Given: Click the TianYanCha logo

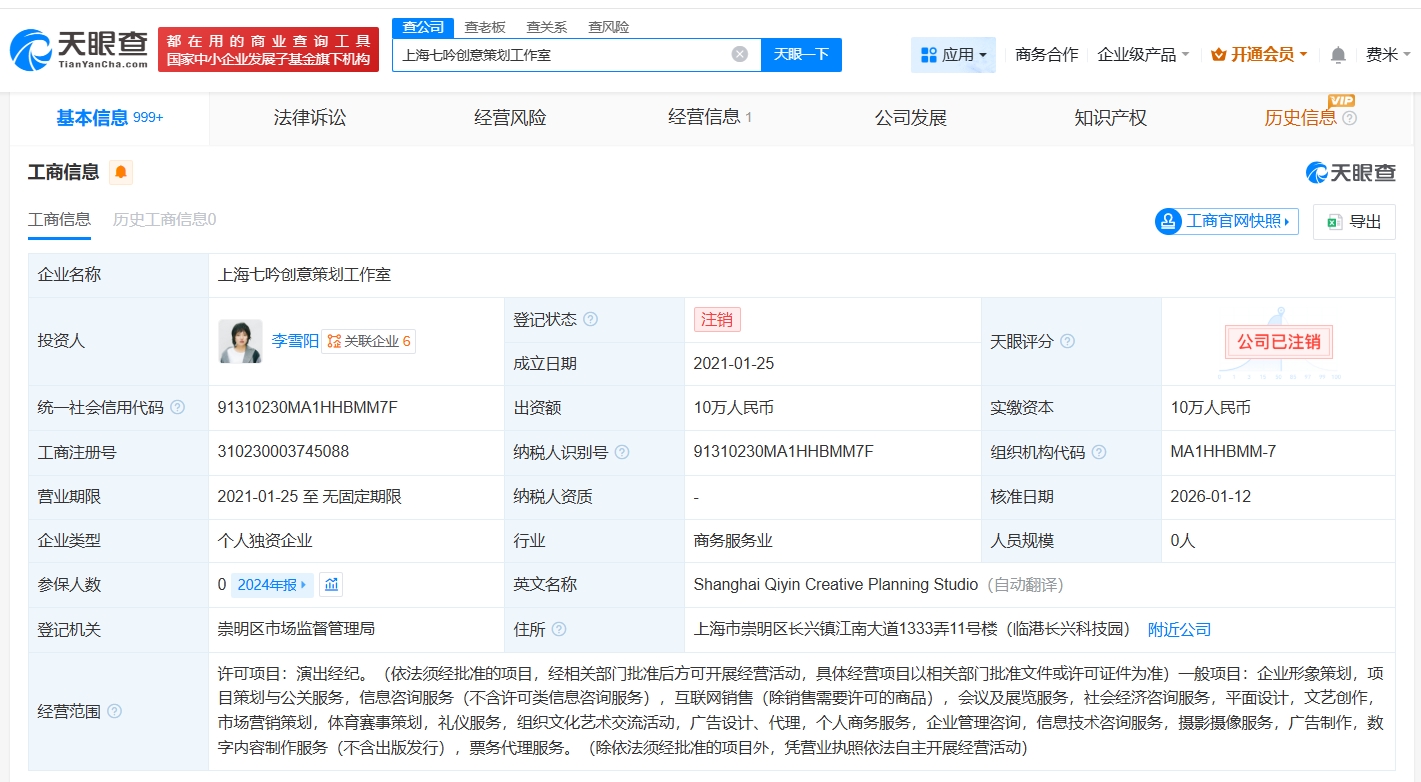Looking at the screenshot, I should click(80, 48).
